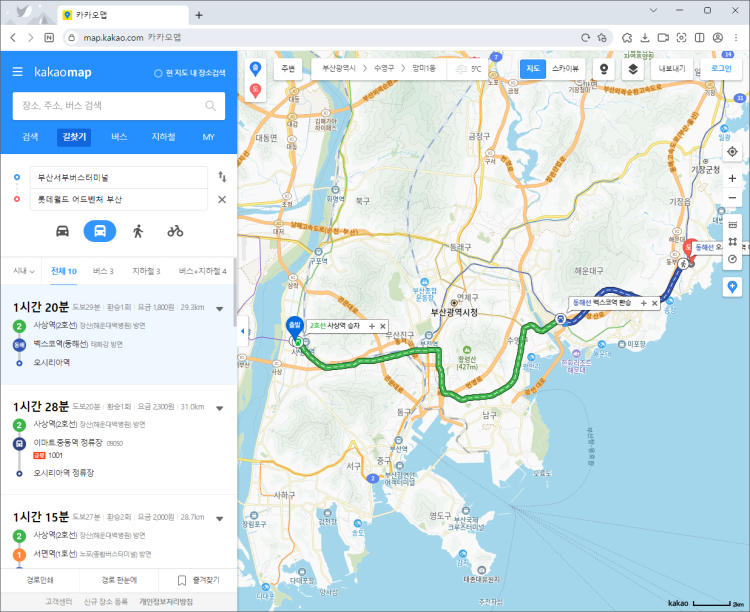750x612 pixels.
Task: Open map layers stack icon
Action: tap(632, 69)
